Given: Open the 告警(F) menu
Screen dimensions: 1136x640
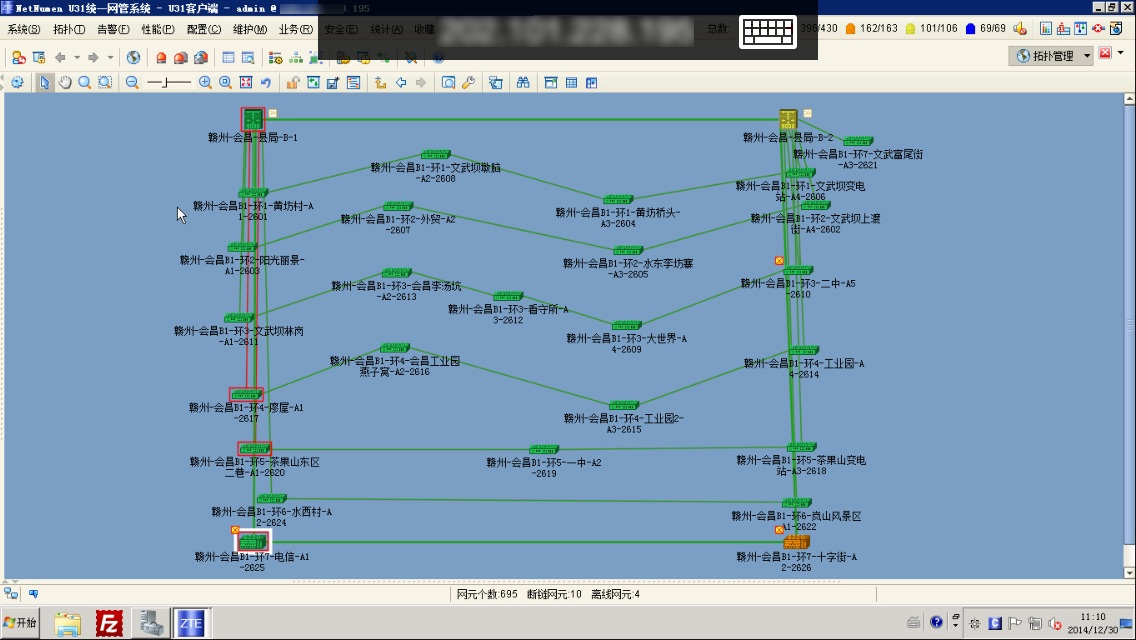Looking at the screenshot, I should tap(113, 29).
